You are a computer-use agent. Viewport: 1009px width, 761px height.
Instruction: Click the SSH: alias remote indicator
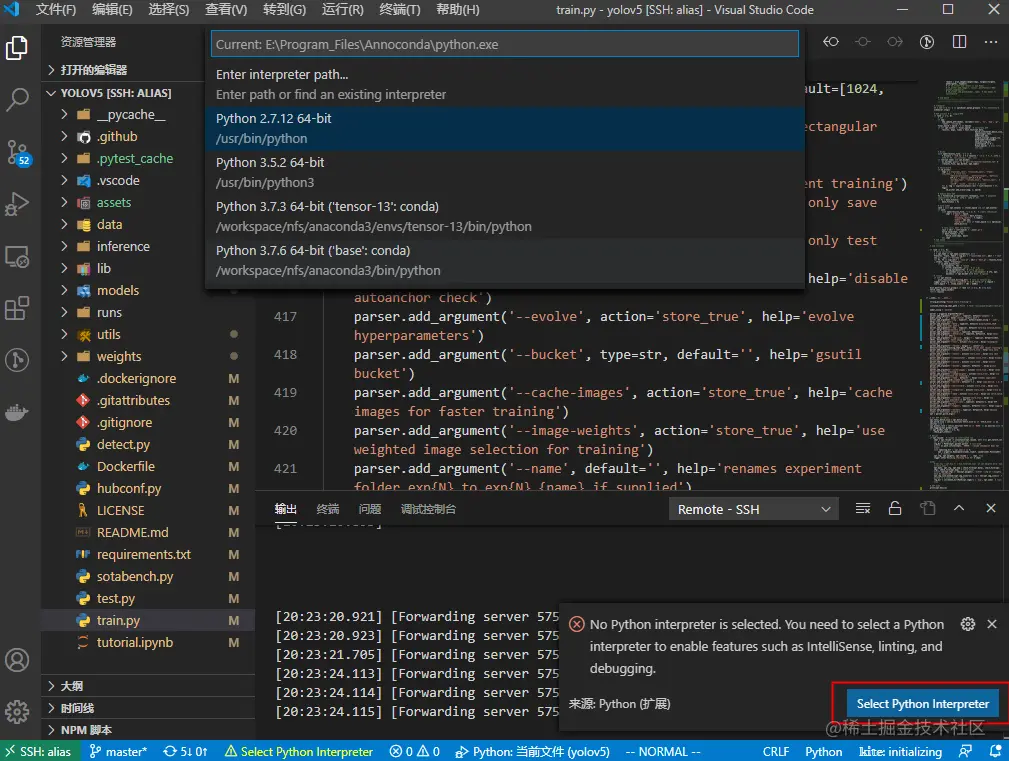point(38,751)
